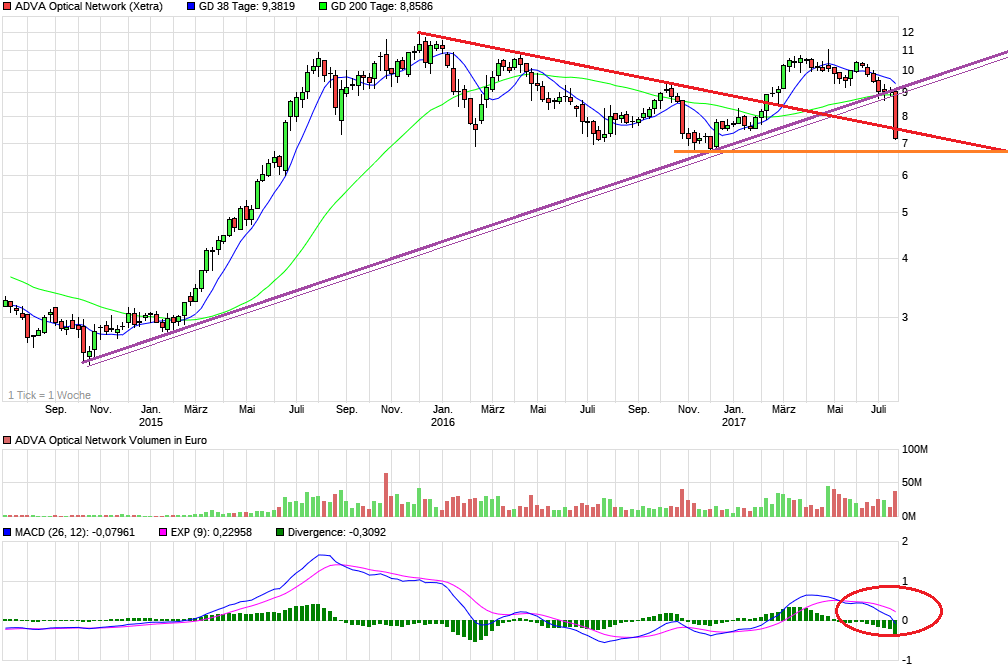Select the 'ADVA Optical Network (Xetra)' title text

click(89, 6)
